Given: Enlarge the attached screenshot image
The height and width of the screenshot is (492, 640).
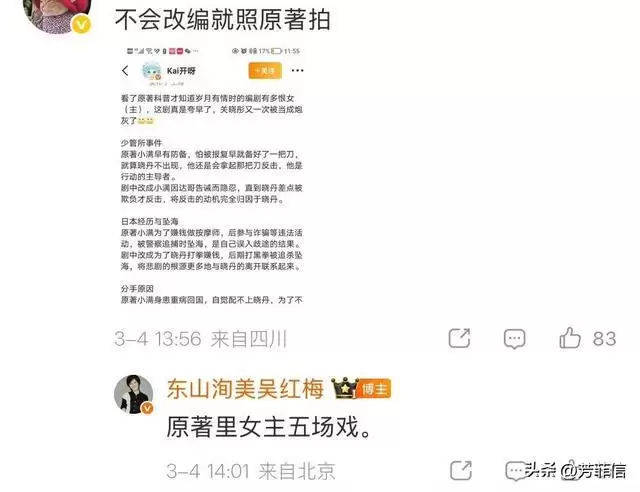Looking at the screenshot, I should coord(212,176).
